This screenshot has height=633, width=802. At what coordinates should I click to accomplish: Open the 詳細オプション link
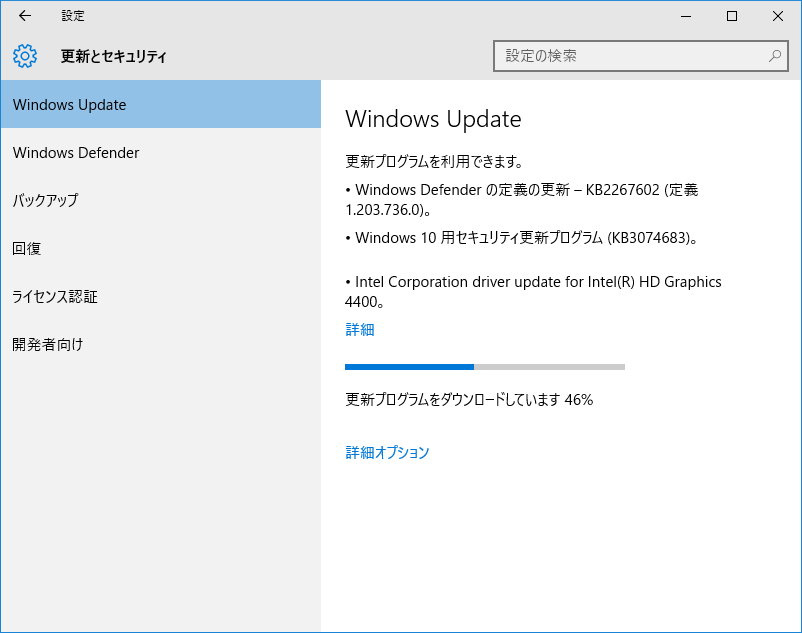tap(387, 453)
